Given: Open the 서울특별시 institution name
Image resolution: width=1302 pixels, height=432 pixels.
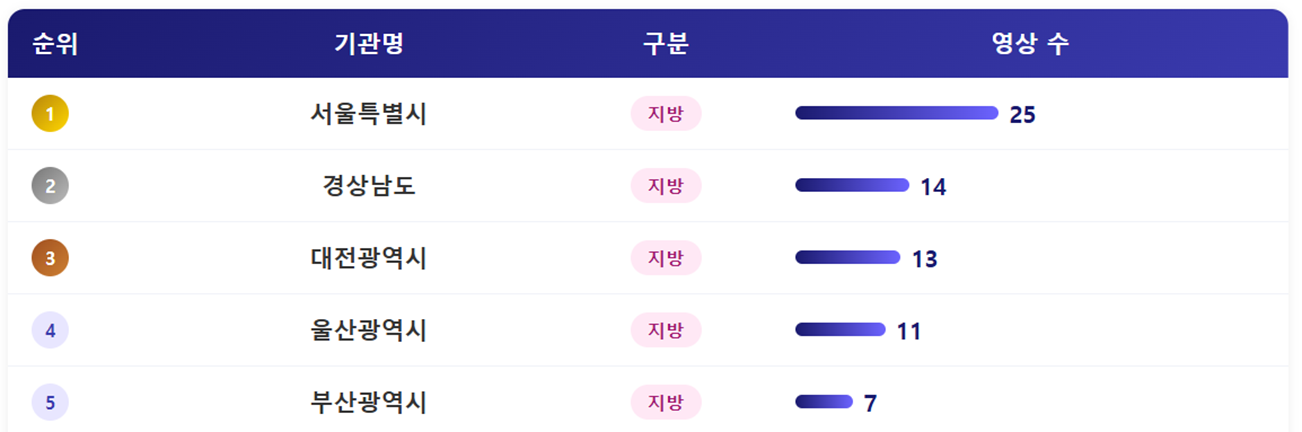Looking at the screenshot, I should click(369, 114).
